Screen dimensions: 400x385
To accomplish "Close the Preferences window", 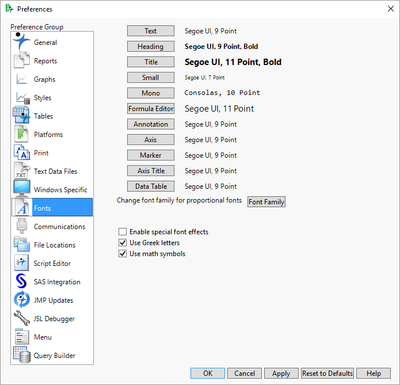I will pos(391,9).
